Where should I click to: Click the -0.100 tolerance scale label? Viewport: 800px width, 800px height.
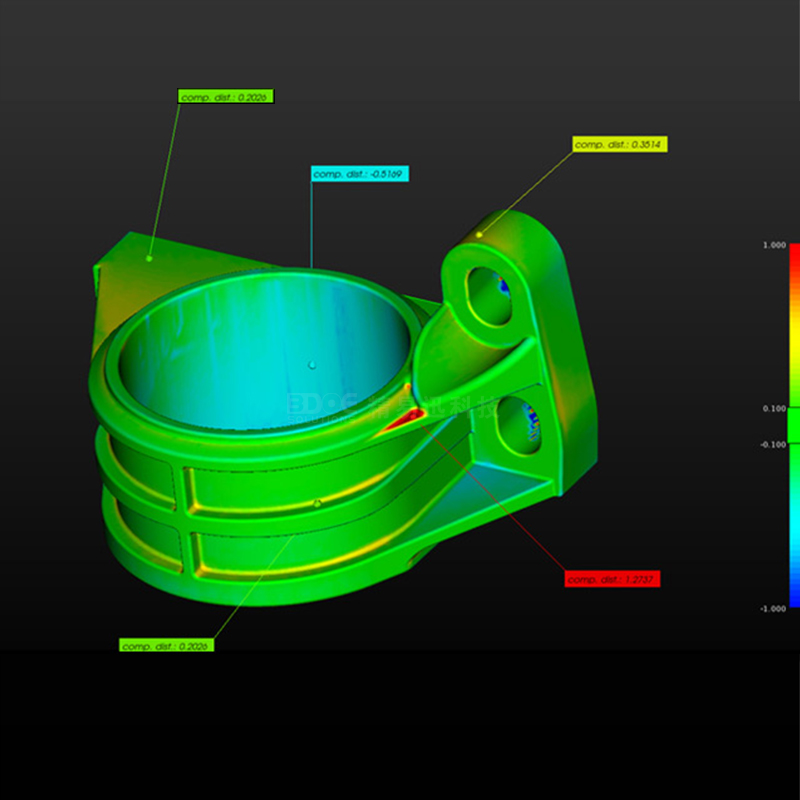pyautogui.click(x=773, y=444)
